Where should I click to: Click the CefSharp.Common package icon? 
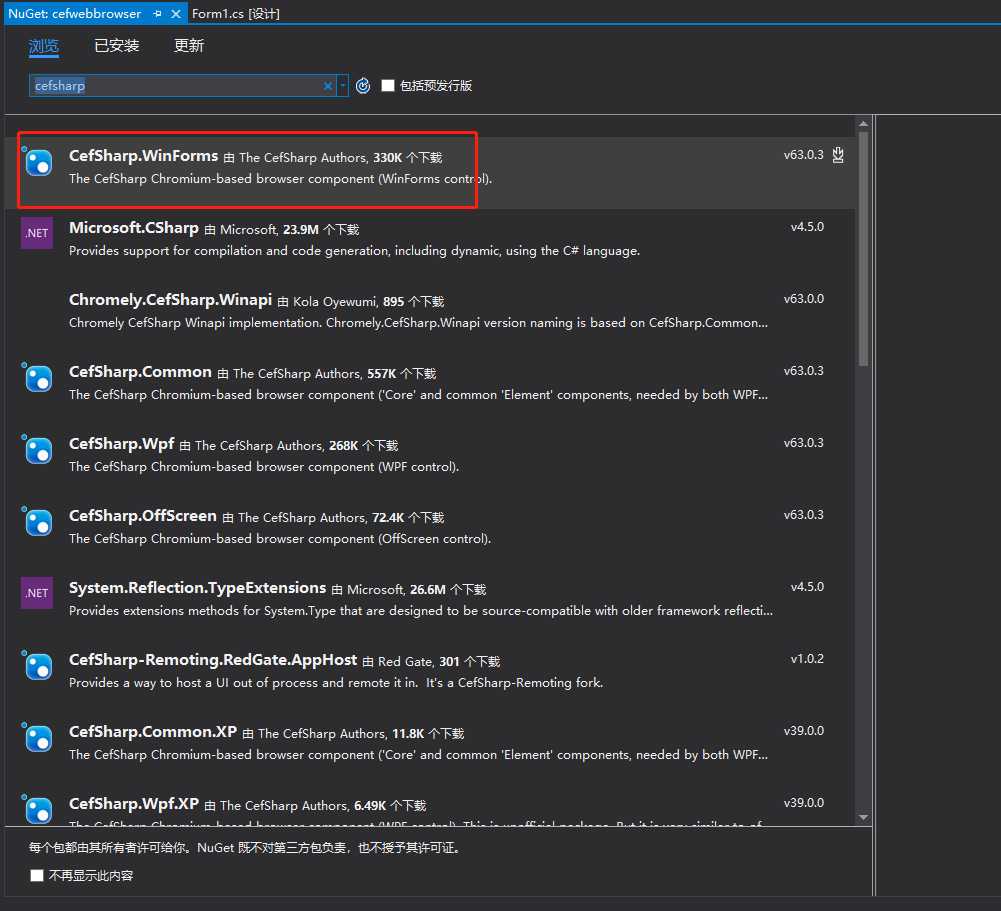(x=37, y=377)
